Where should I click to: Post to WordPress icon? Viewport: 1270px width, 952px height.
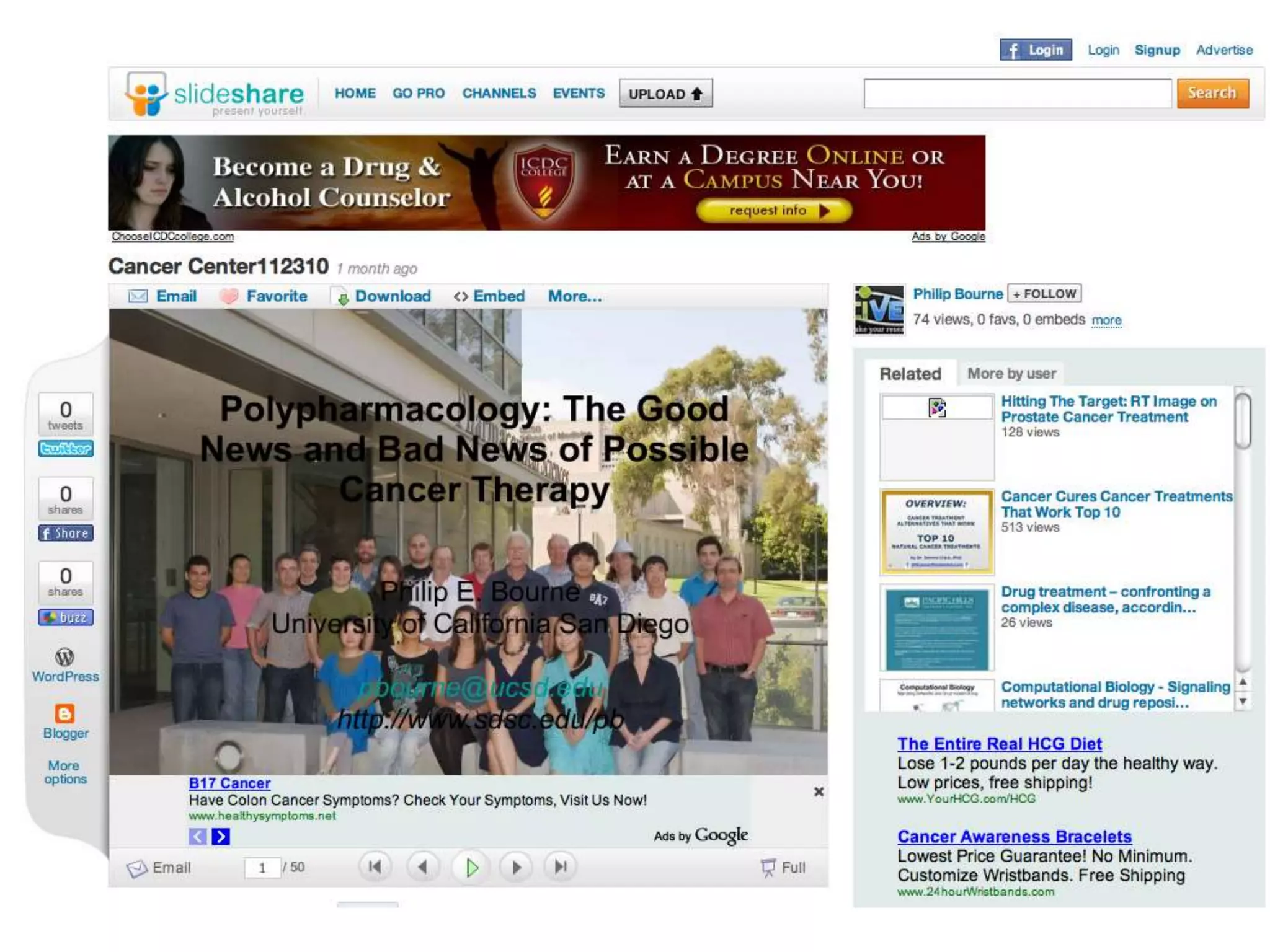(x=65, y=657)
